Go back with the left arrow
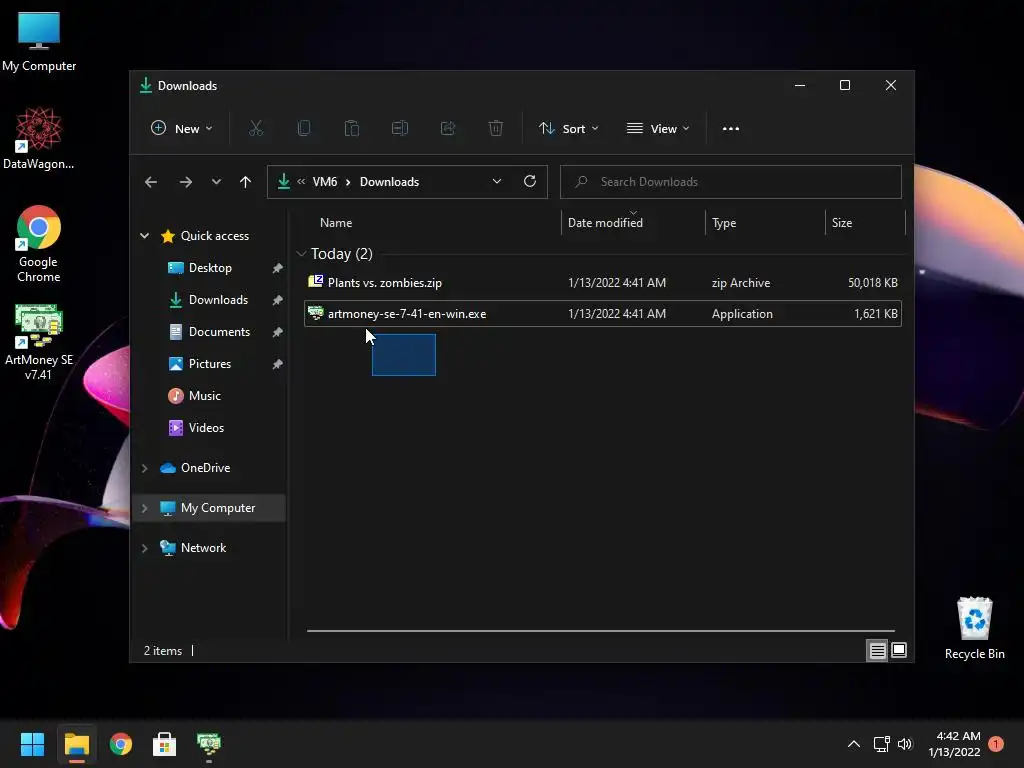Screen dimensions: 1024x768 click(151, 182)
